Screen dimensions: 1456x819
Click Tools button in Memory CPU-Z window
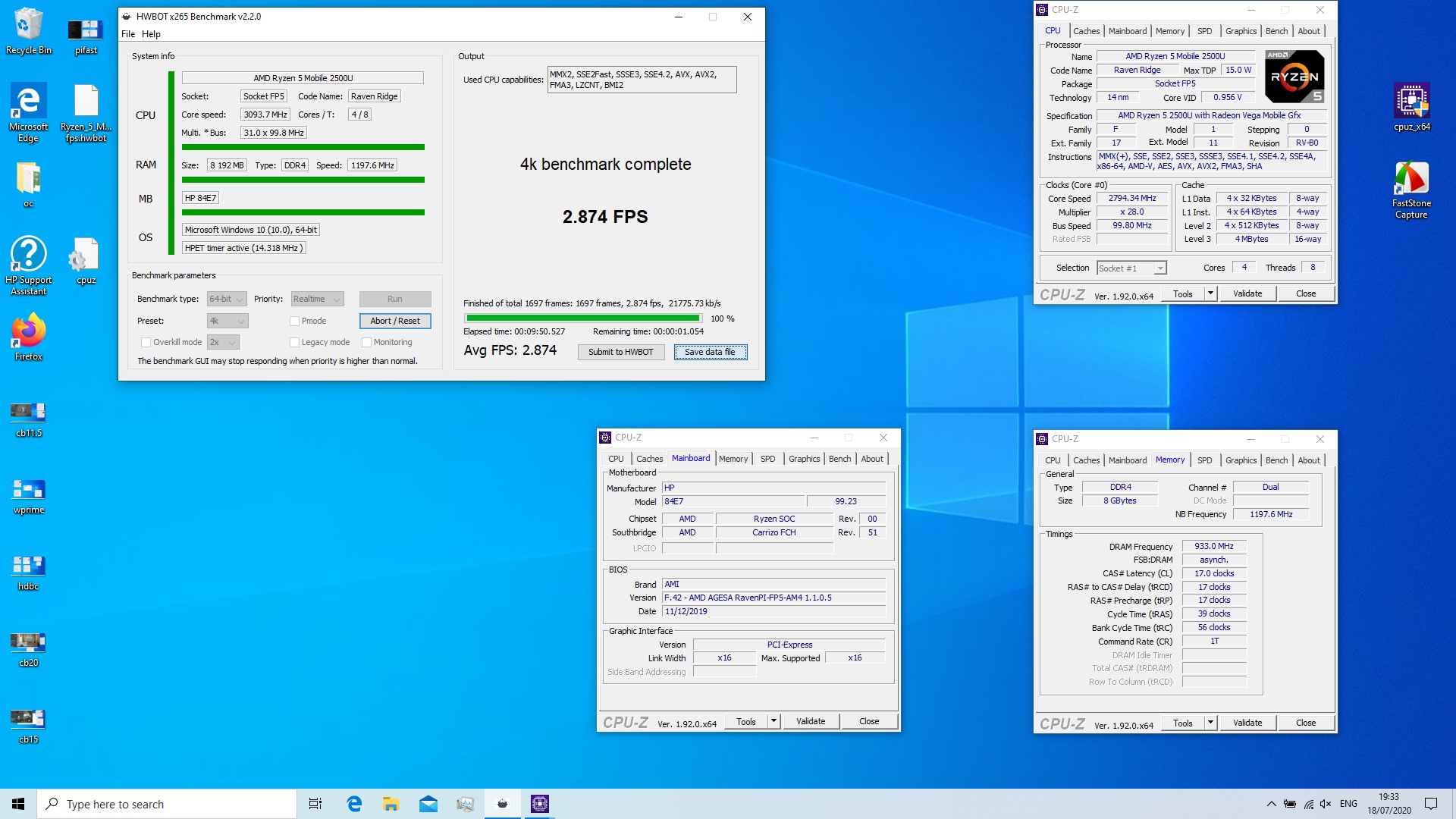[x=1182, y=723]
